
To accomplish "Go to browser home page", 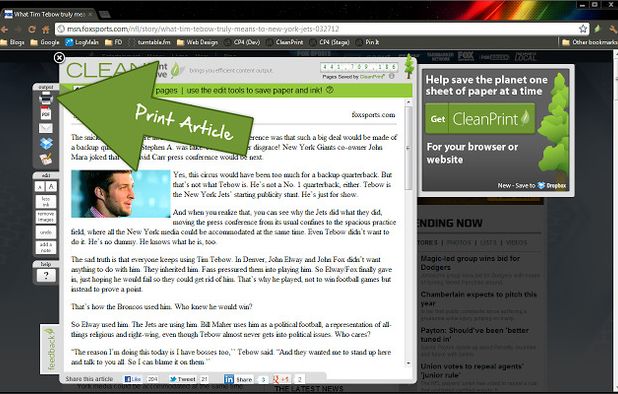I will click(46, 29).
